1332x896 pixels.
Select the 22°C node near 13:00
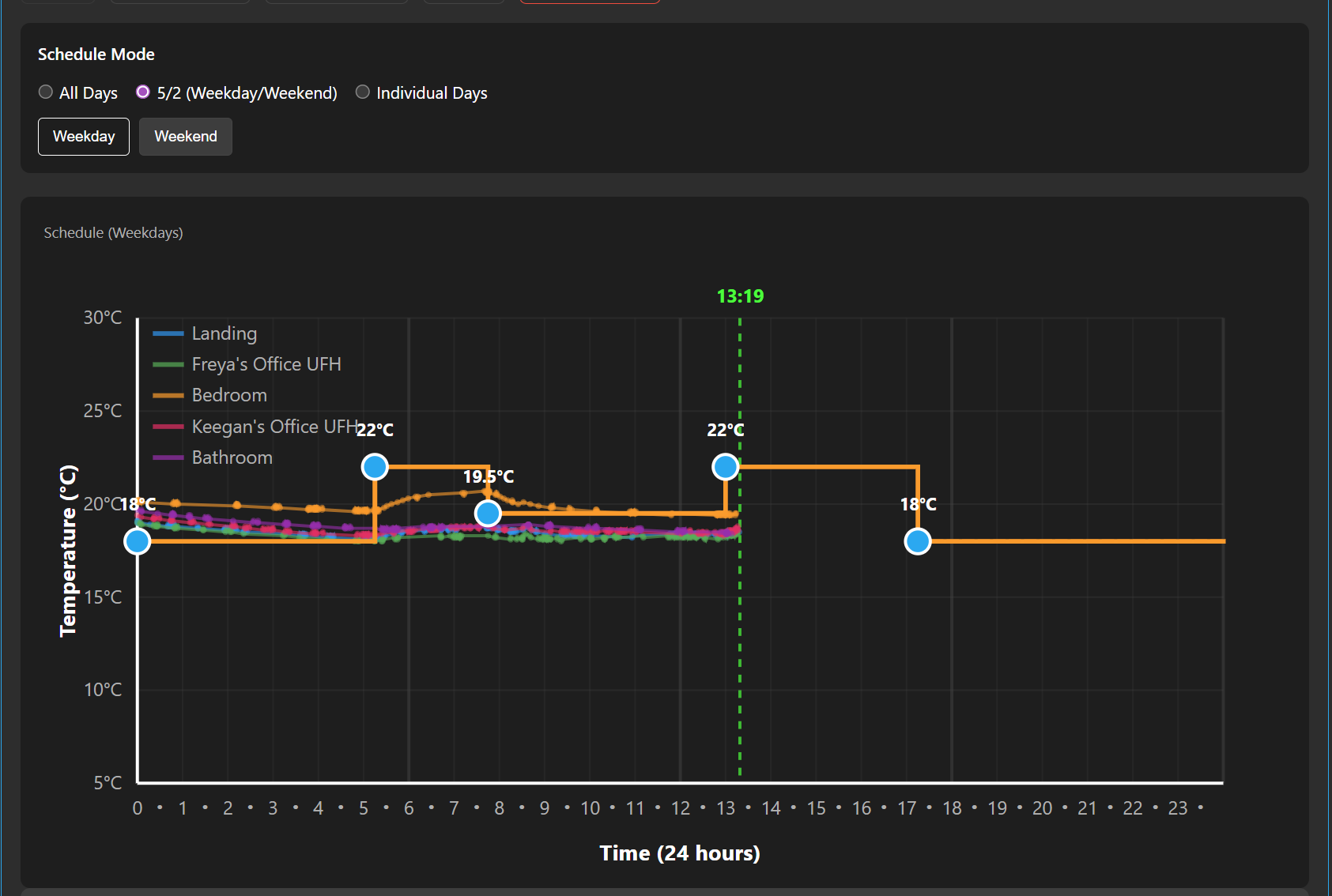[726, 467]
